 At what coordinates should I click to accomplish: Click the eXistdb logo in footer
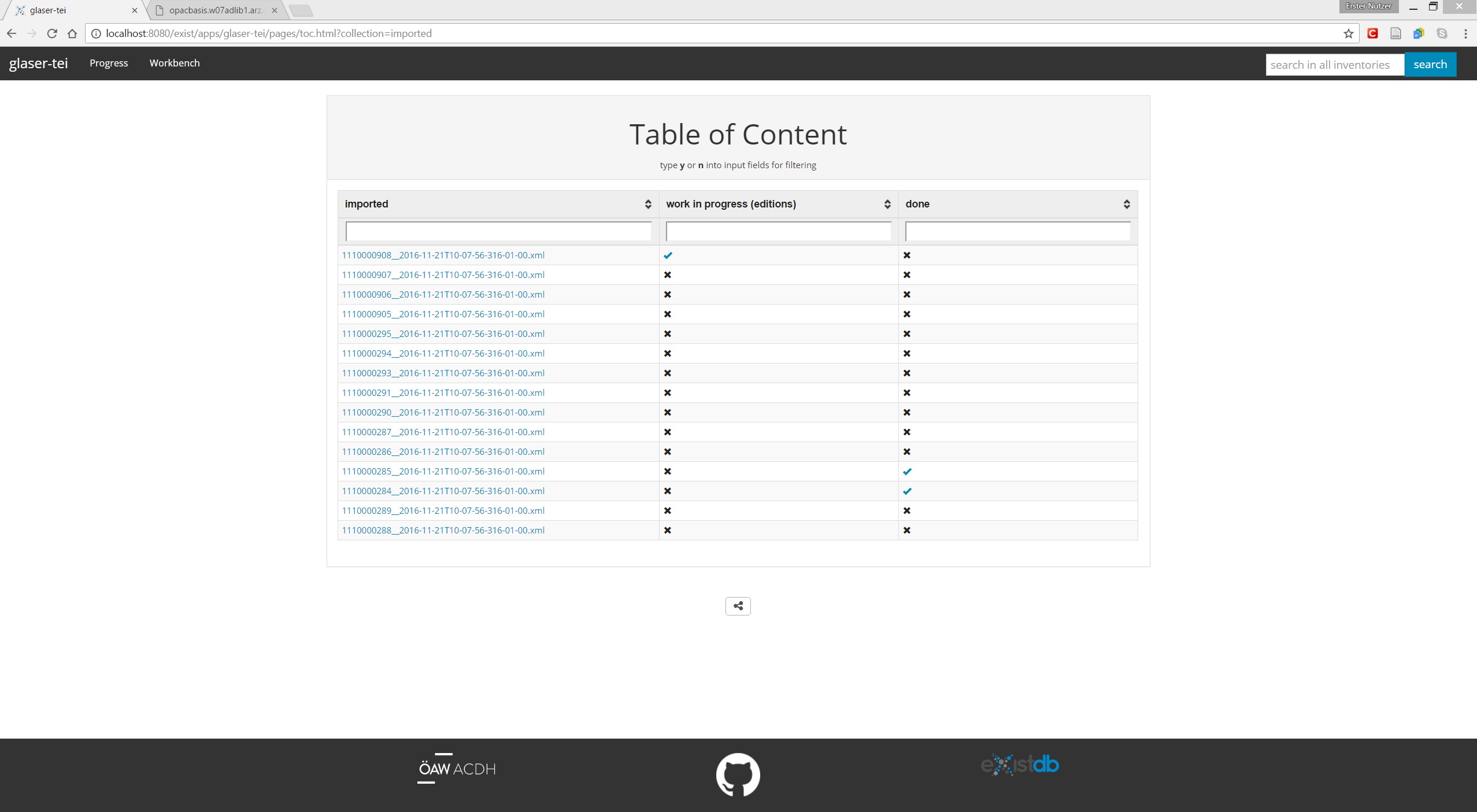coord(1020,764)
